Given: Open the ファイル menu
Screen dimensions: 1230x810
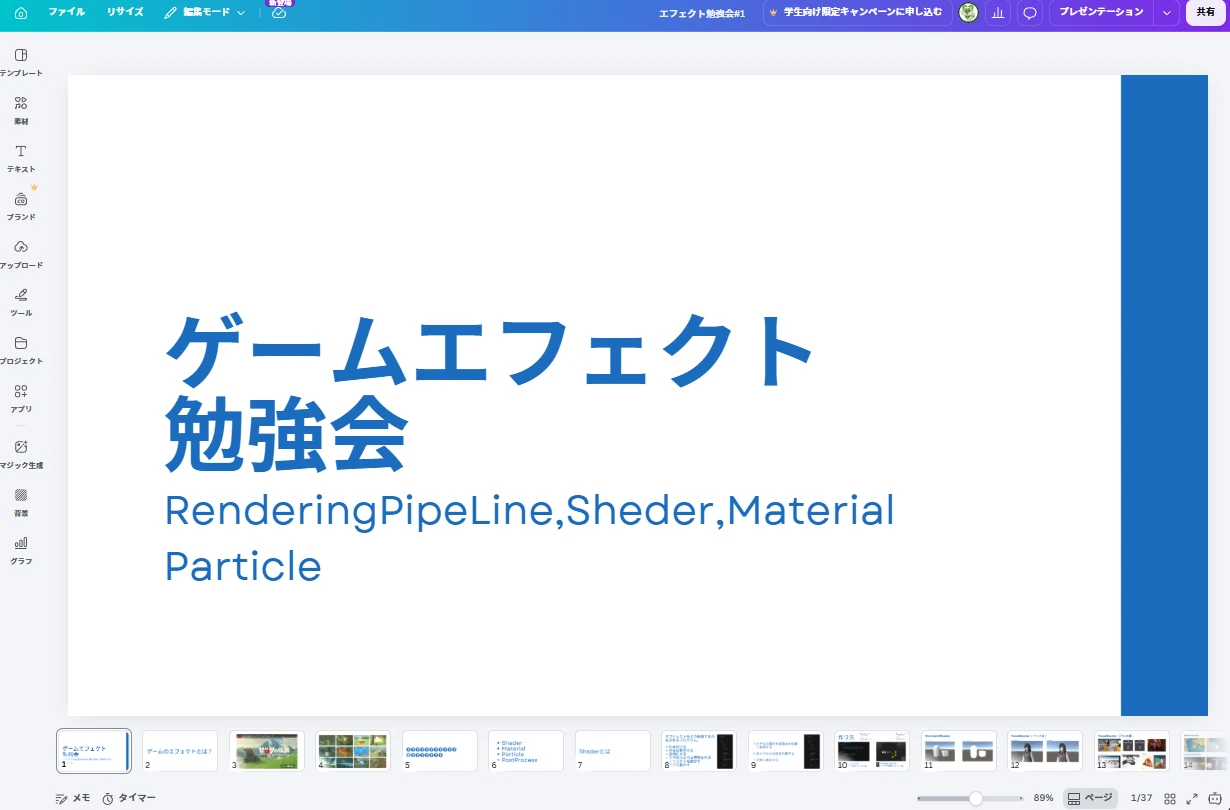Looking at the screenshot, I should (x=66, y=12).
